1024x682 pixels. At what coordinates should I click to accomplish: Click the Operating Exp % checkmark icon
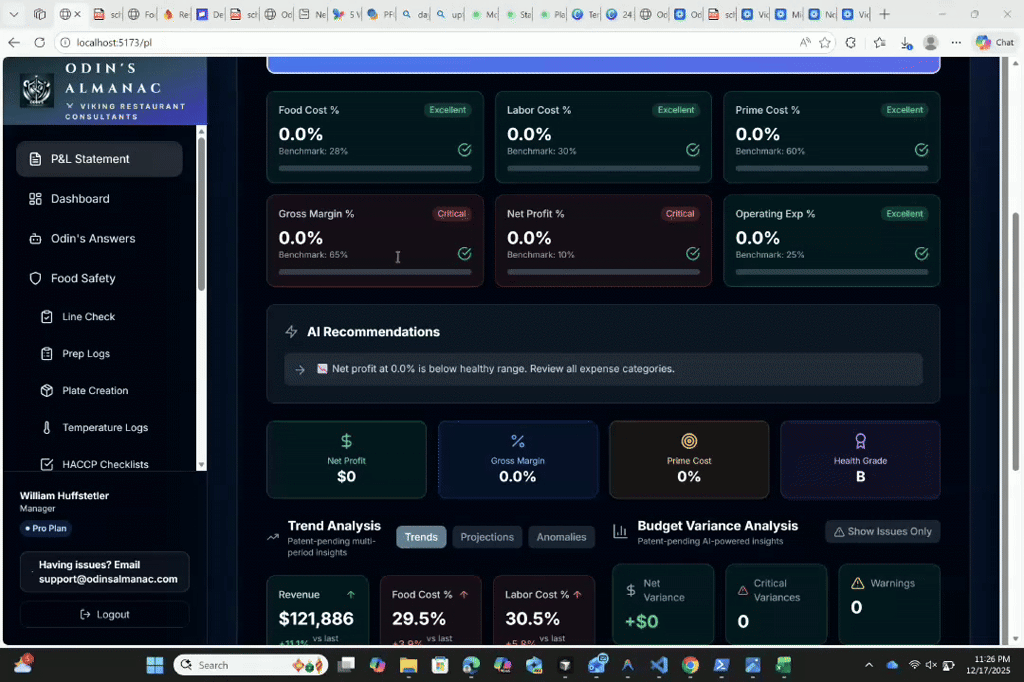921,253
